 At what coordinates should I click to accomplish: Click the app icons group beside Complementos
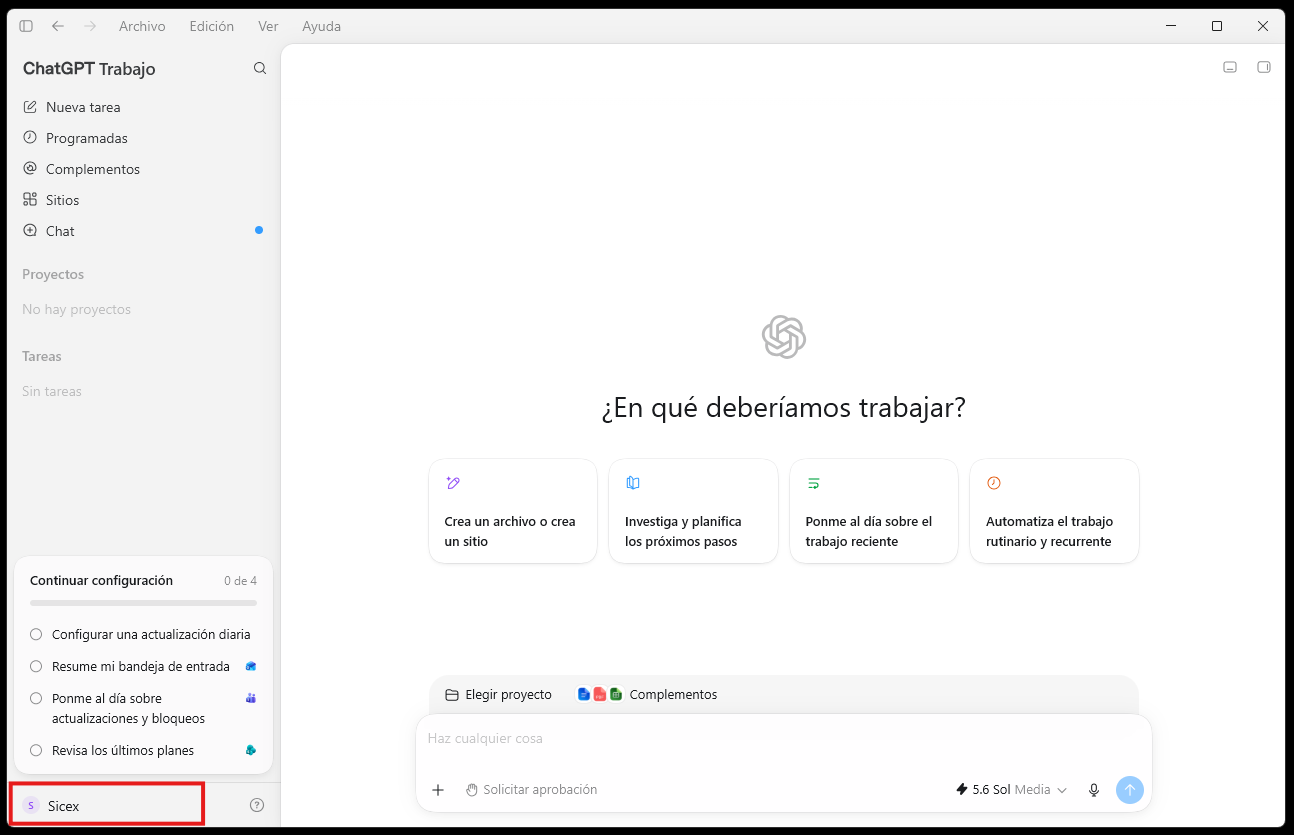600,694
